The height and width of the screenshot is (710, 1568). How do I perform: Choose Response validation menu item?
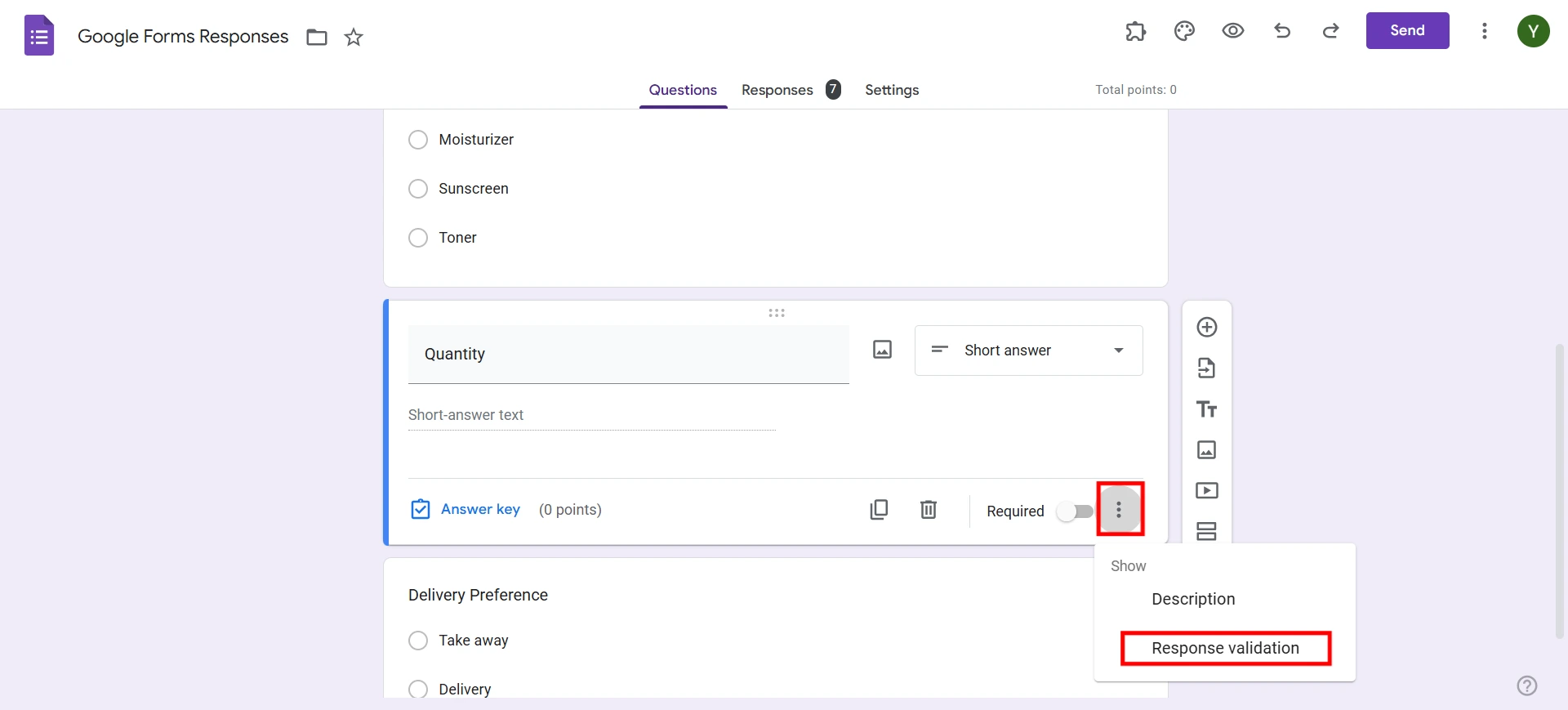point(1225,648)
